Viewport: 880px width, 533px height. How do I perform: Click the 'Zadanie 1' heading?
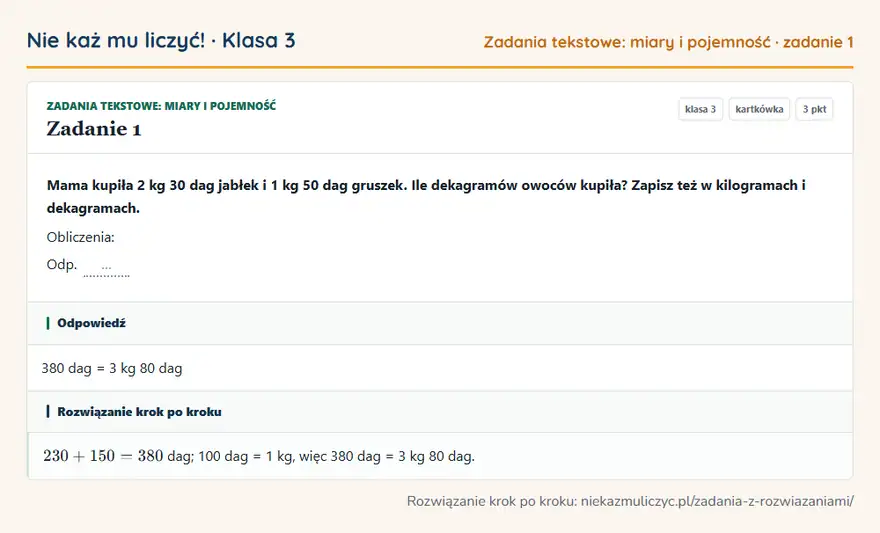point(94,129)
